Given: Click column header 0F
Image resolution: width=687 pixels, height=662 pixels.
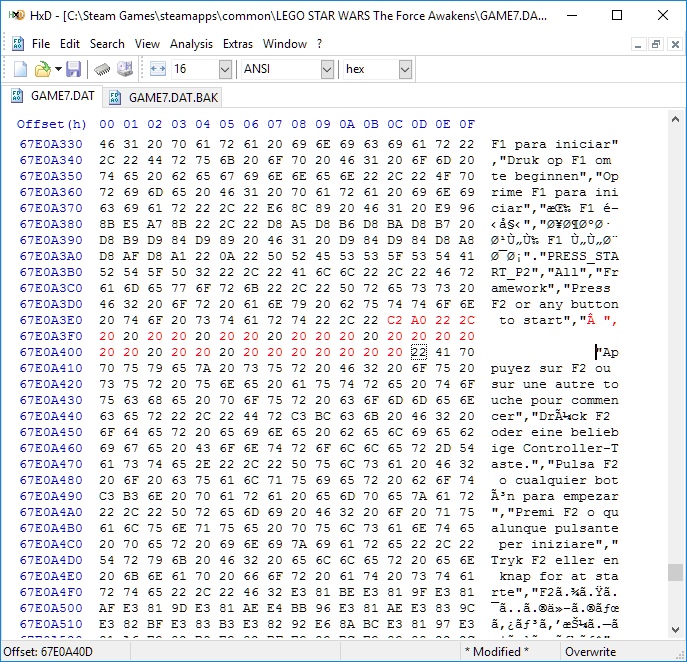Looking at the screenshot, I should 467,124.
